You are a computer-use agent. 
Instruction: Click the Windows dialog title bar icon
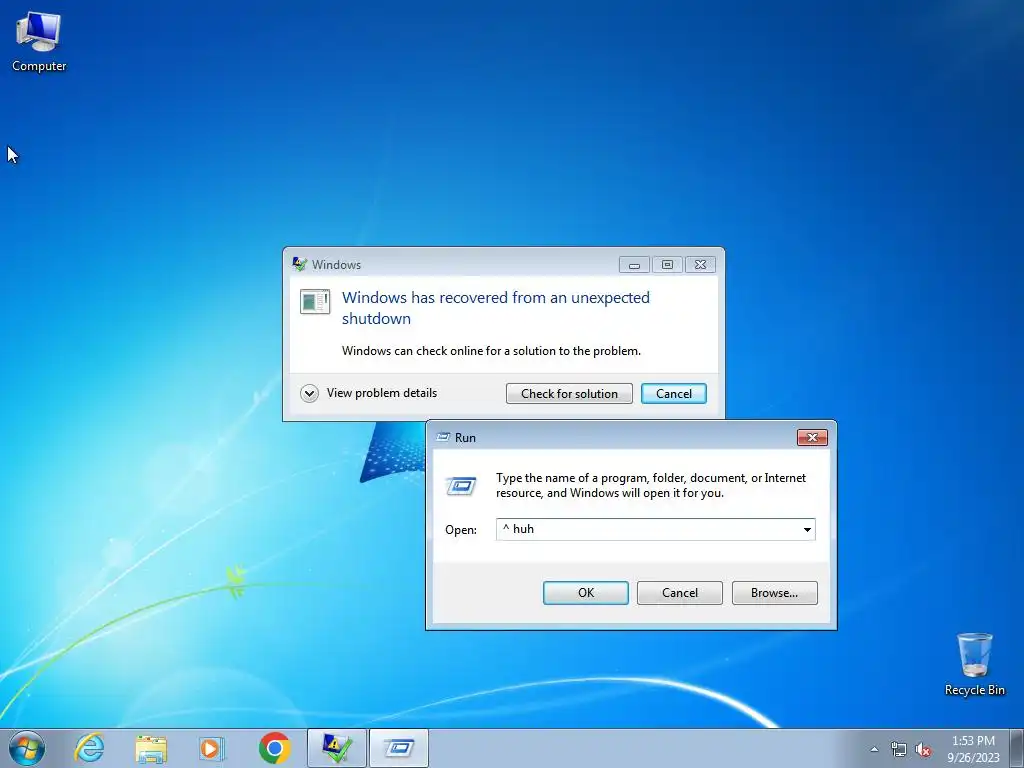coord(299,264)
